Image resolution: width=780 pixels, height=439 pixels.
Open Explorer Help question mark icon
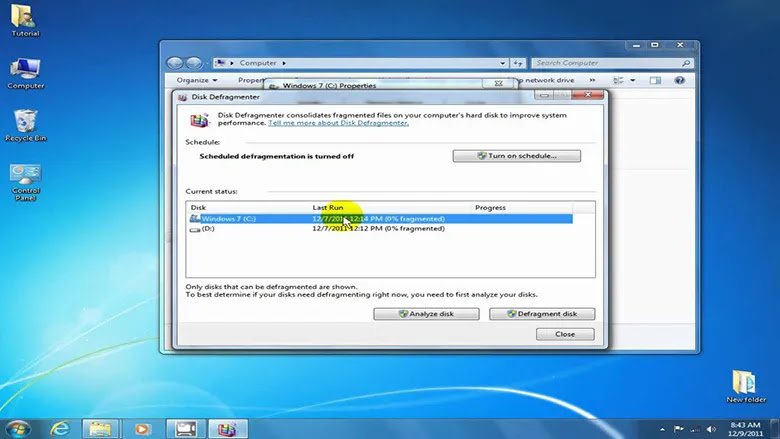pos(680,80)
